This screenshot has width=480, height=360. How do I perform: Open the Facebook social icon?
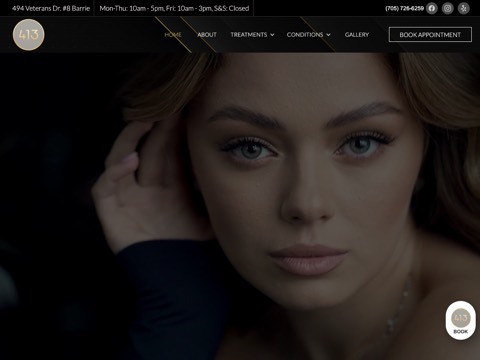click(x=432, y=8)
